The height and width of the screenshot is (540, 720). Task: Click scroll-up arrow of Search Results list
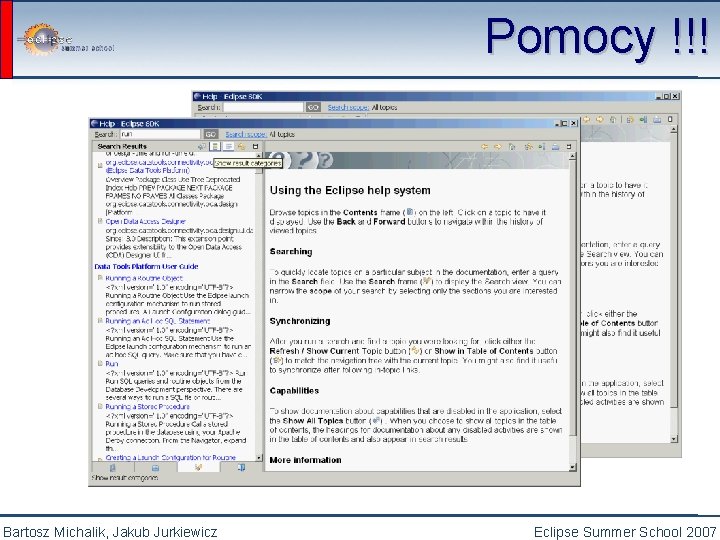click(x=259, y=156)
